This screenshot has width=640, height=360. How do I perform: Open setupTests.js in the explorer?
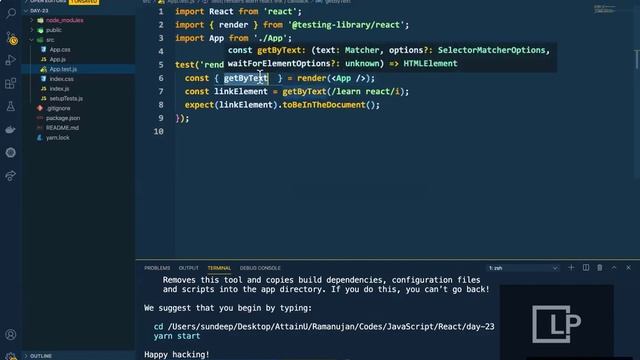(x=66, y=98)
